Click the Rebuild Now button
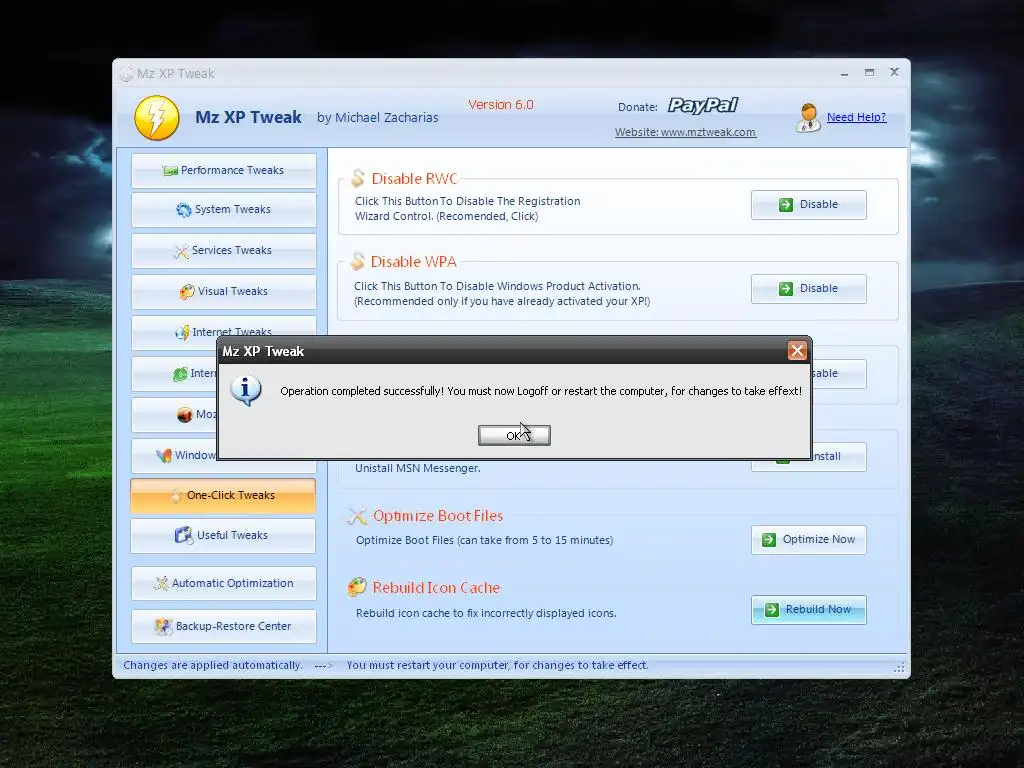Viewport: 1024px width, 768px height. 808,609
